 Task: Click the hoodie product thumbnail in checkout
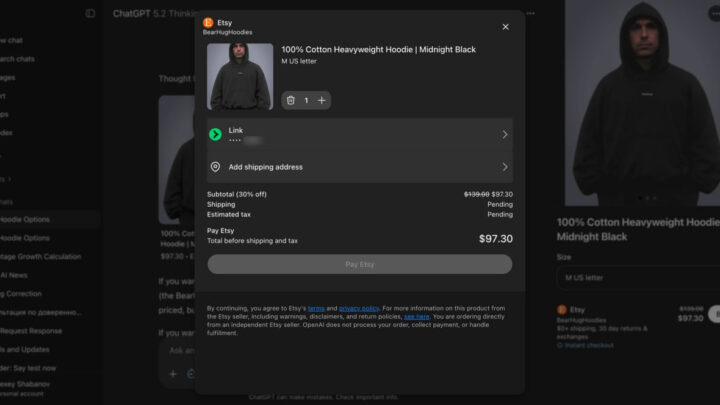tap(240, 76)
